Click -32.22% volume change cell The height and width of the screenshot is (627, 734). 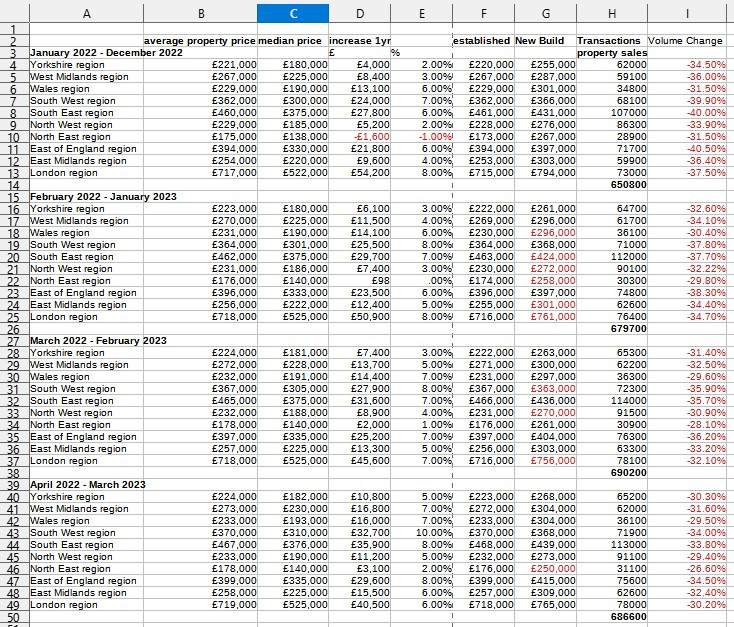687,269
